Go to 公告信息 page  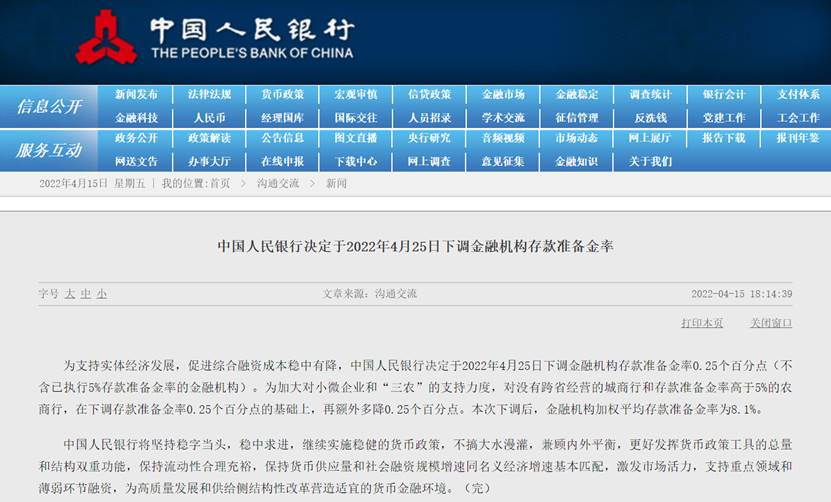pyautogui.click(x=282, y=139)
